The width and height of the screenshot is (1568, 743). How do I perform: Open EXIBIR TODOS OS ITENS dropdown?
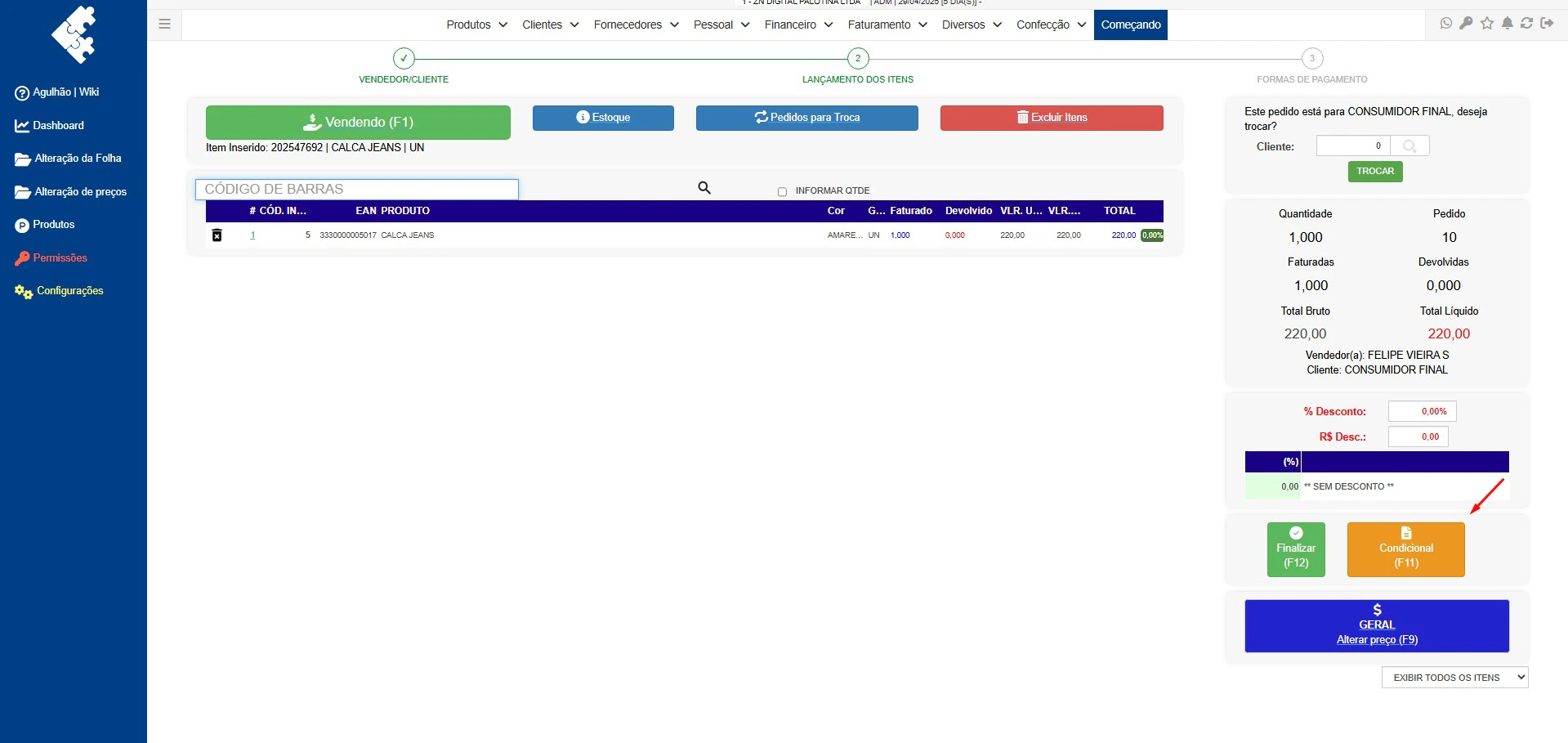1454,678
